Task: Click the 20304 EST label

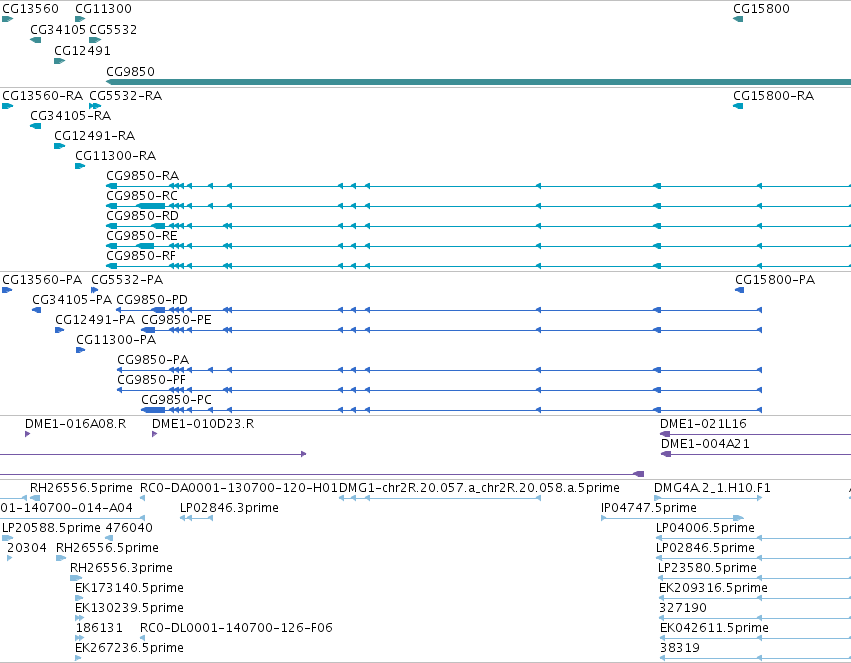Action: point(27,548)
